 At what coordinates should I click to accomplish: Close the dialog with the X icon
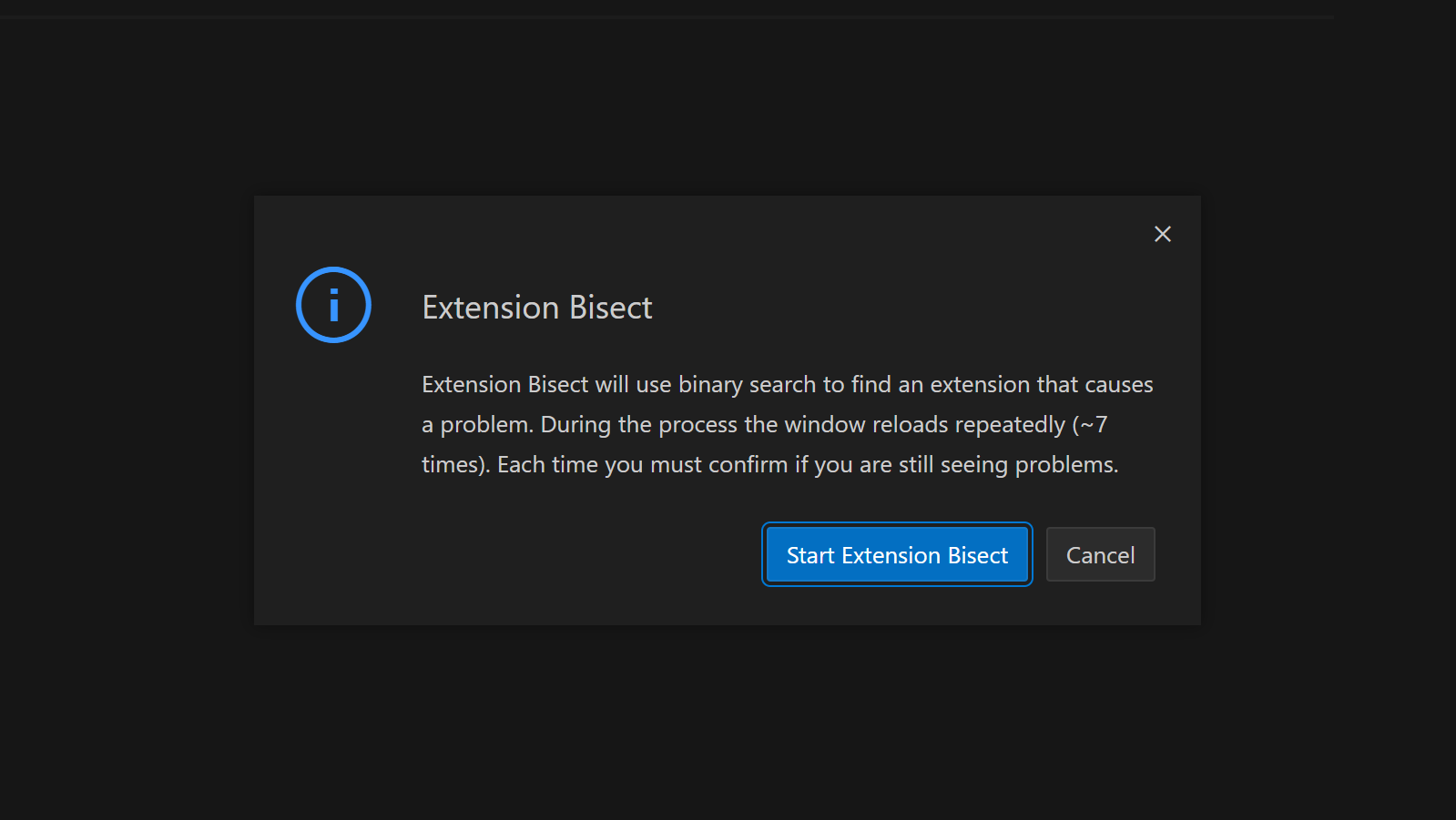coord(1162,234)
